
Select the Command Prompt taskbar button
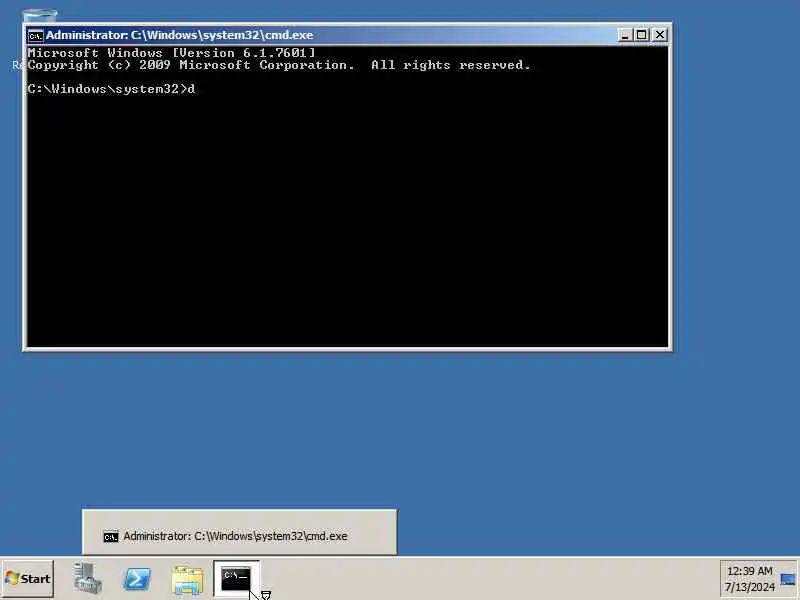[x=236, y=579]
